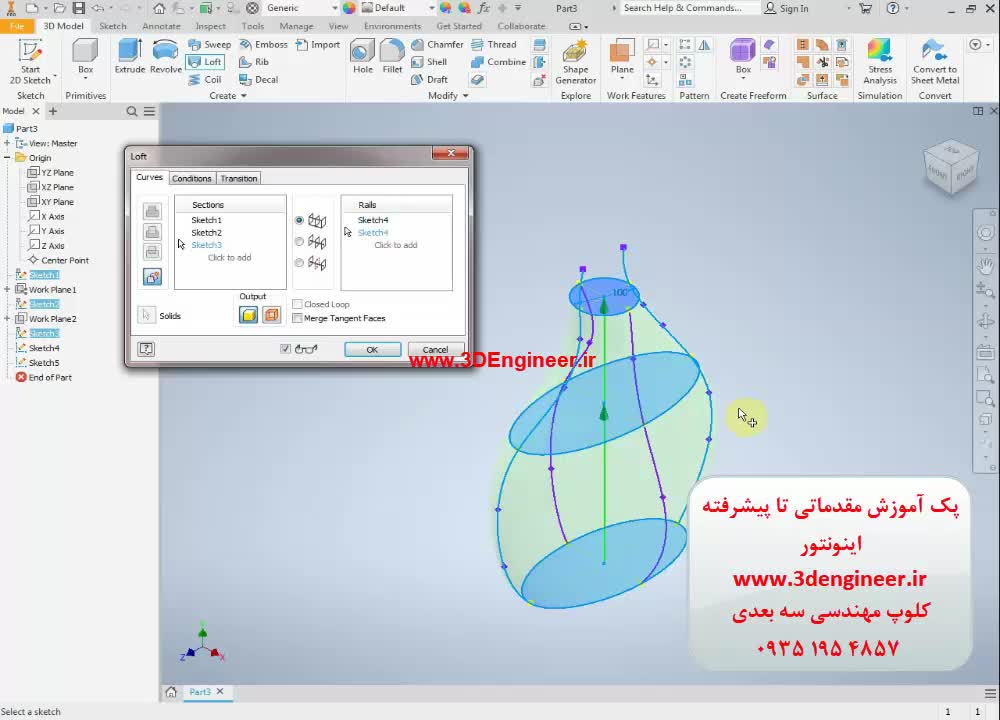Pick the Rib tool
The image size is (1000, 720).
point(254,62)
